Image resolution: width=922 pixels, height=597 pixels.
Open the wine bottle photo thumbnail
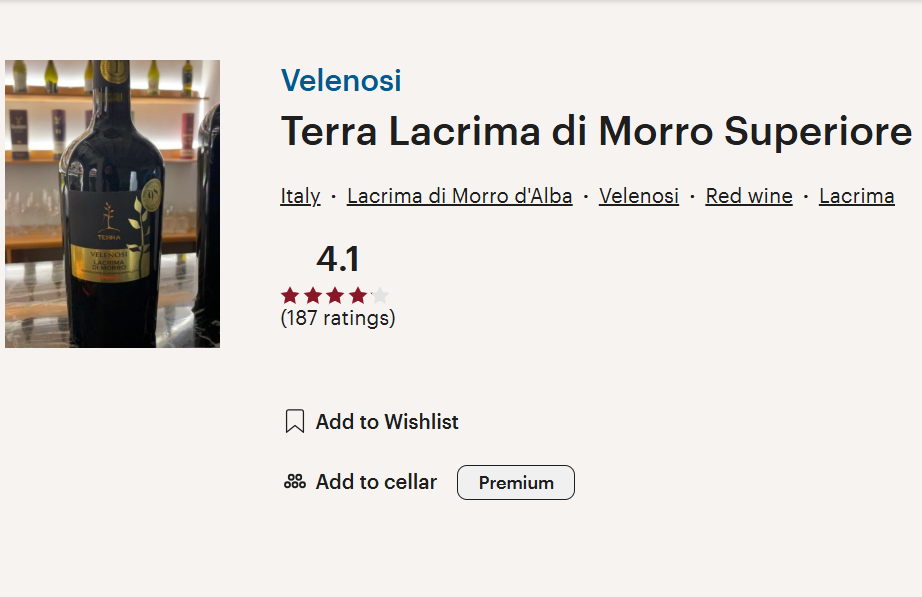[x=112, y=204]
